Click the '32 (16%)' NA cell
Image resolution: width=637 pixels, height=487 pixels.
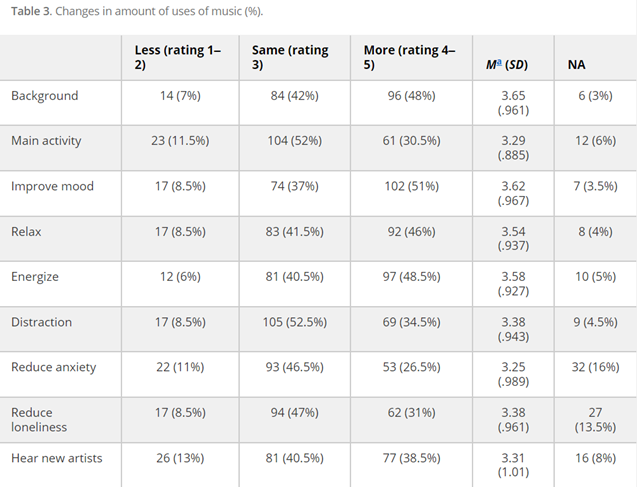pyautogui.click(x=595, y=368)
